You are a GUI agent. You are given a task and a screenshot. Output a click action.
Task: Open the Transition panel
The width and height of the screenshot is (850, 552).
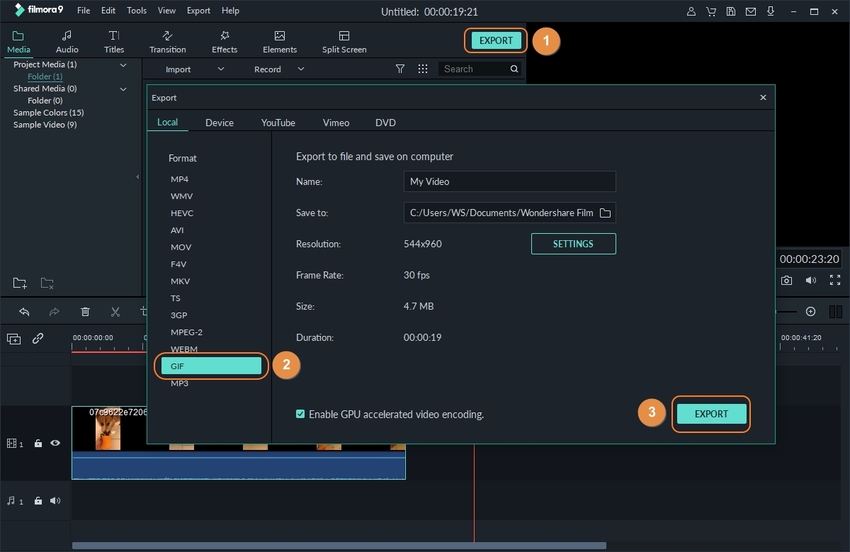click(x=168, y=42)
